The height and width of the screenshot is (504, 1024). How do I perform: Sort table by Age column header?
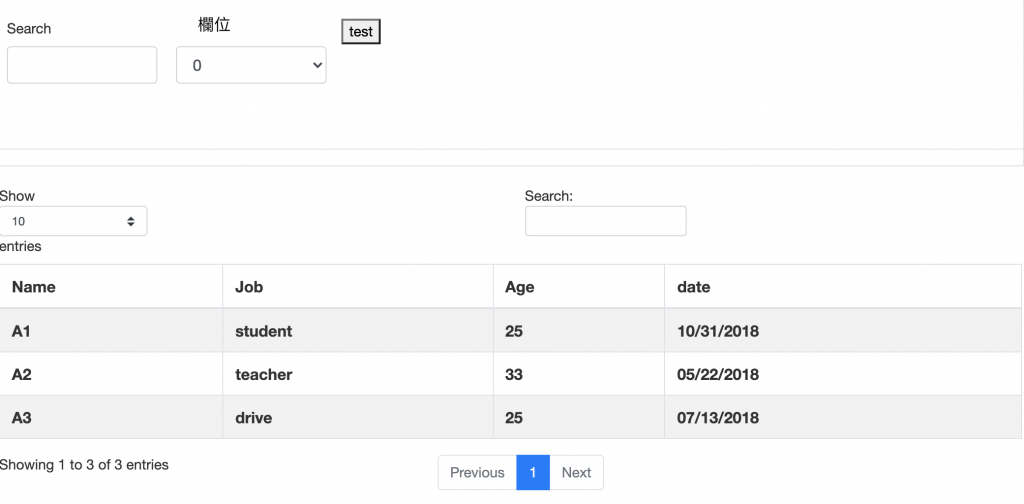click(x=520, y=287)
